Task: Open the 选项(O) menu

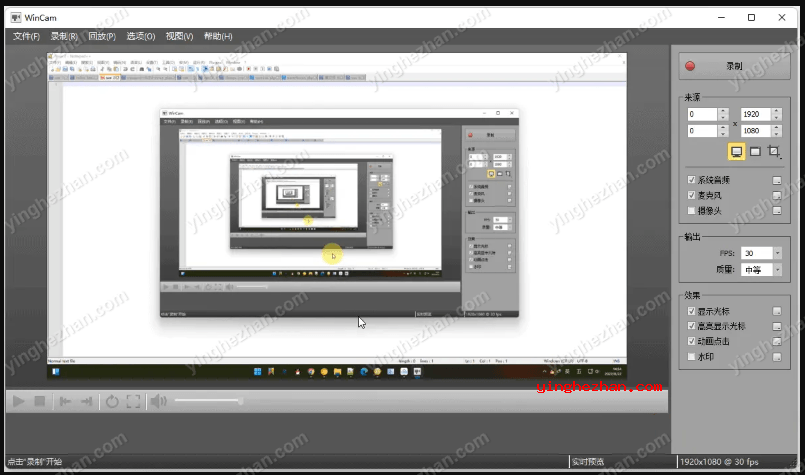Action: tap(140, 37)
